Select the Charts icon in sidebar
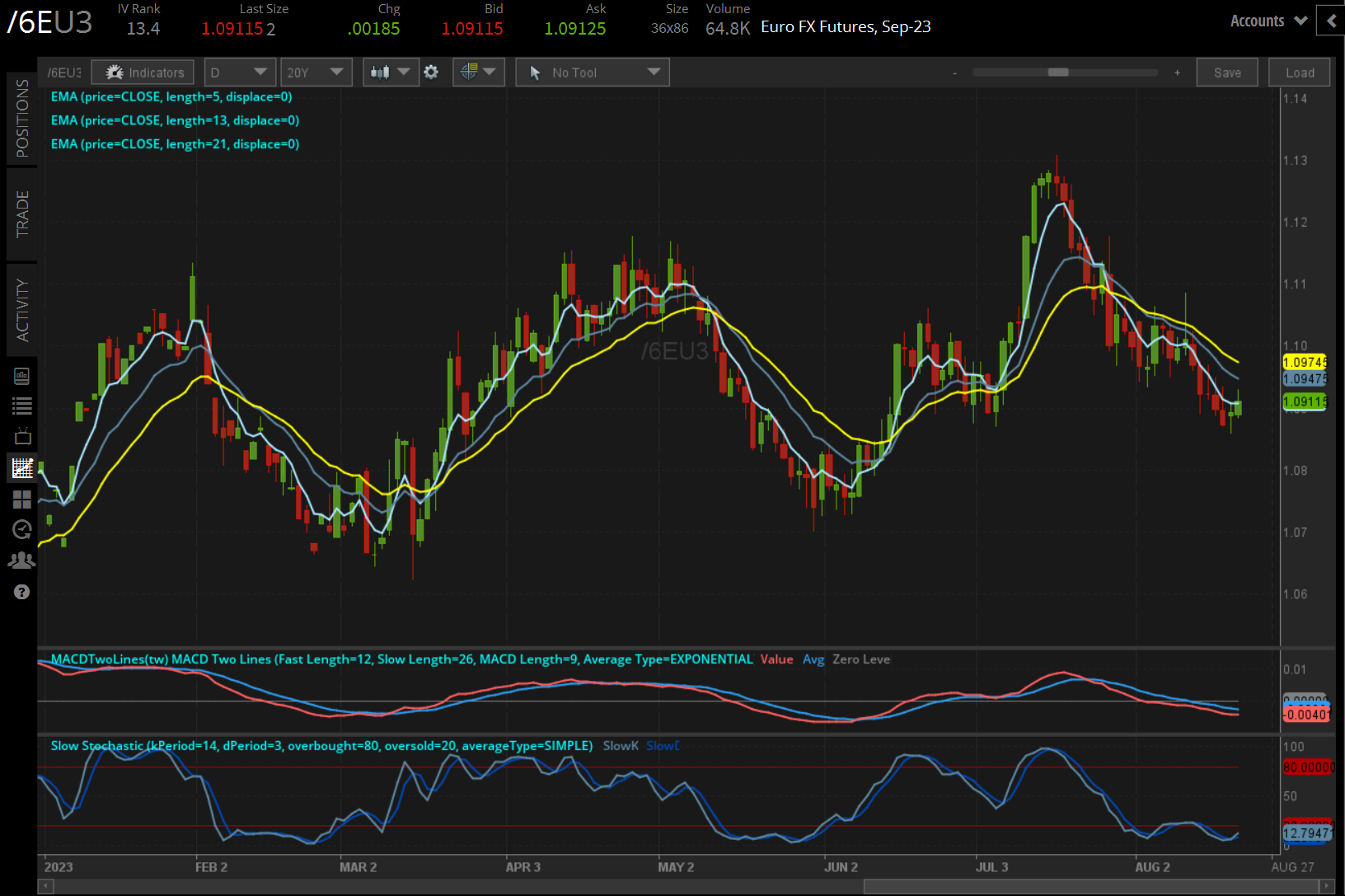Image resolution: width=1345 pixels, height=896 pixels. pos(22,468)
